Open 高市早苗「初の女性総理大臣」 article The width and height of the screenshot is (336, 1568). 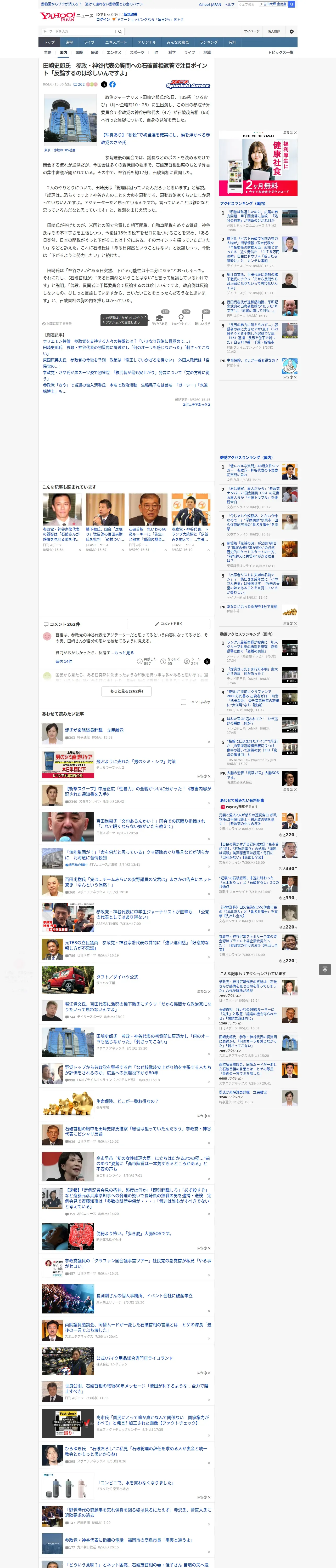point(153,1163)
